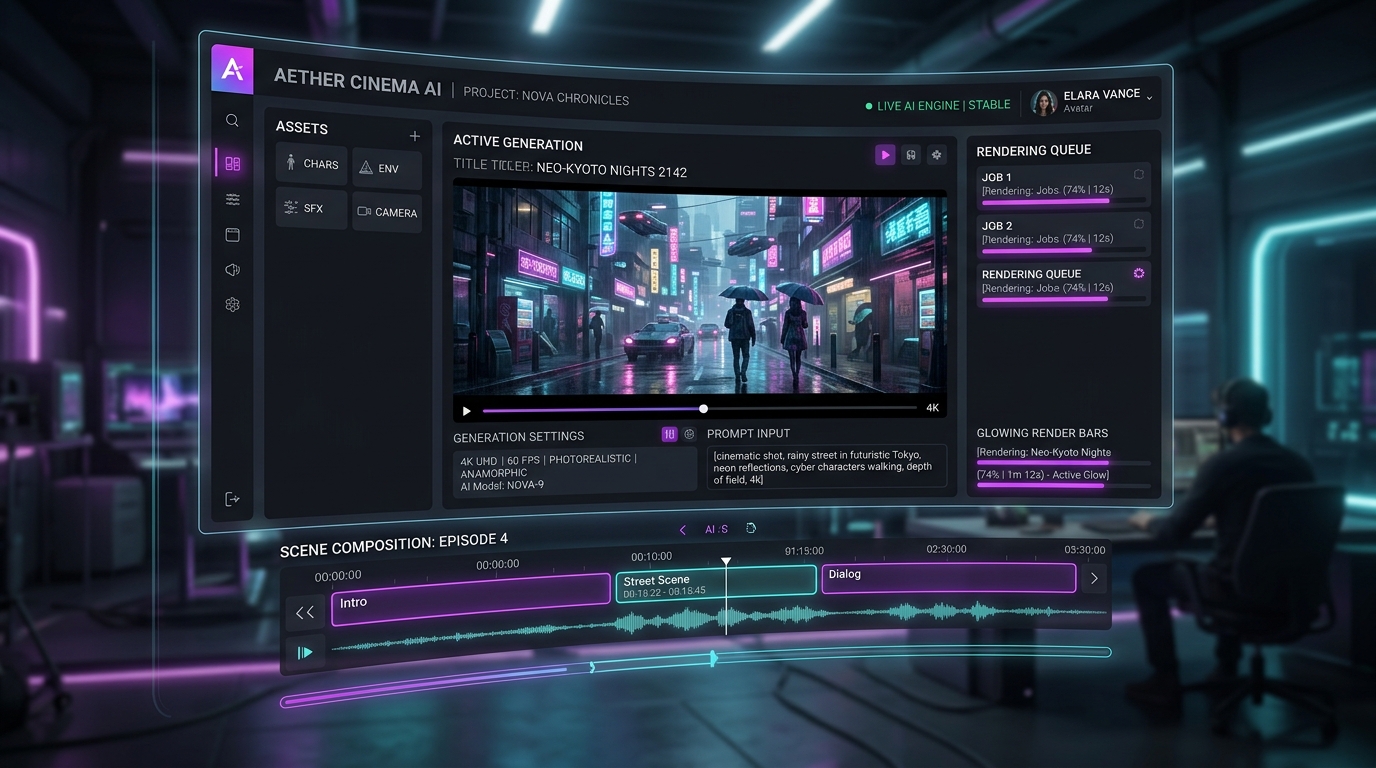Toggle the purple sliders icon in Generation Settings
The height and width of the screenshot is (768, 1376).
[670, 434]
